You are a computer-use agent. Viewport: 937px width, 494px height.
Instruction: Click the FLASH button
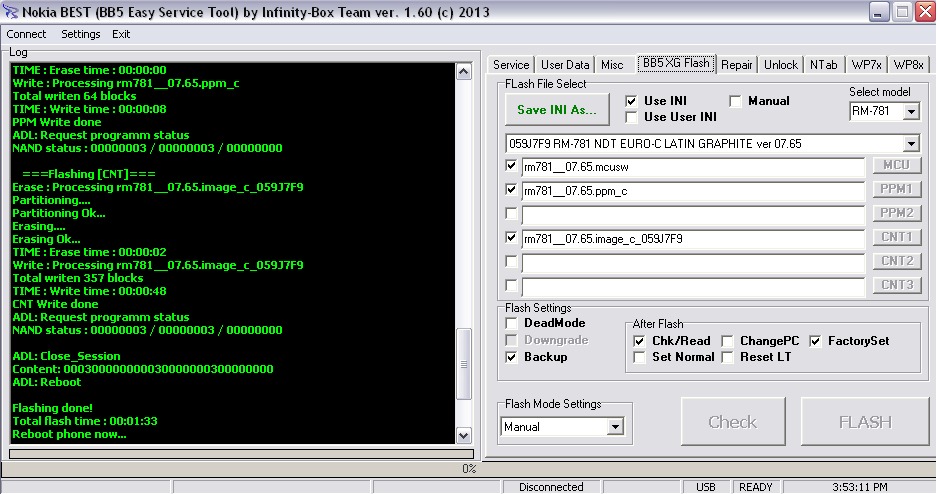pyautogui.click(x=865, y=422)
